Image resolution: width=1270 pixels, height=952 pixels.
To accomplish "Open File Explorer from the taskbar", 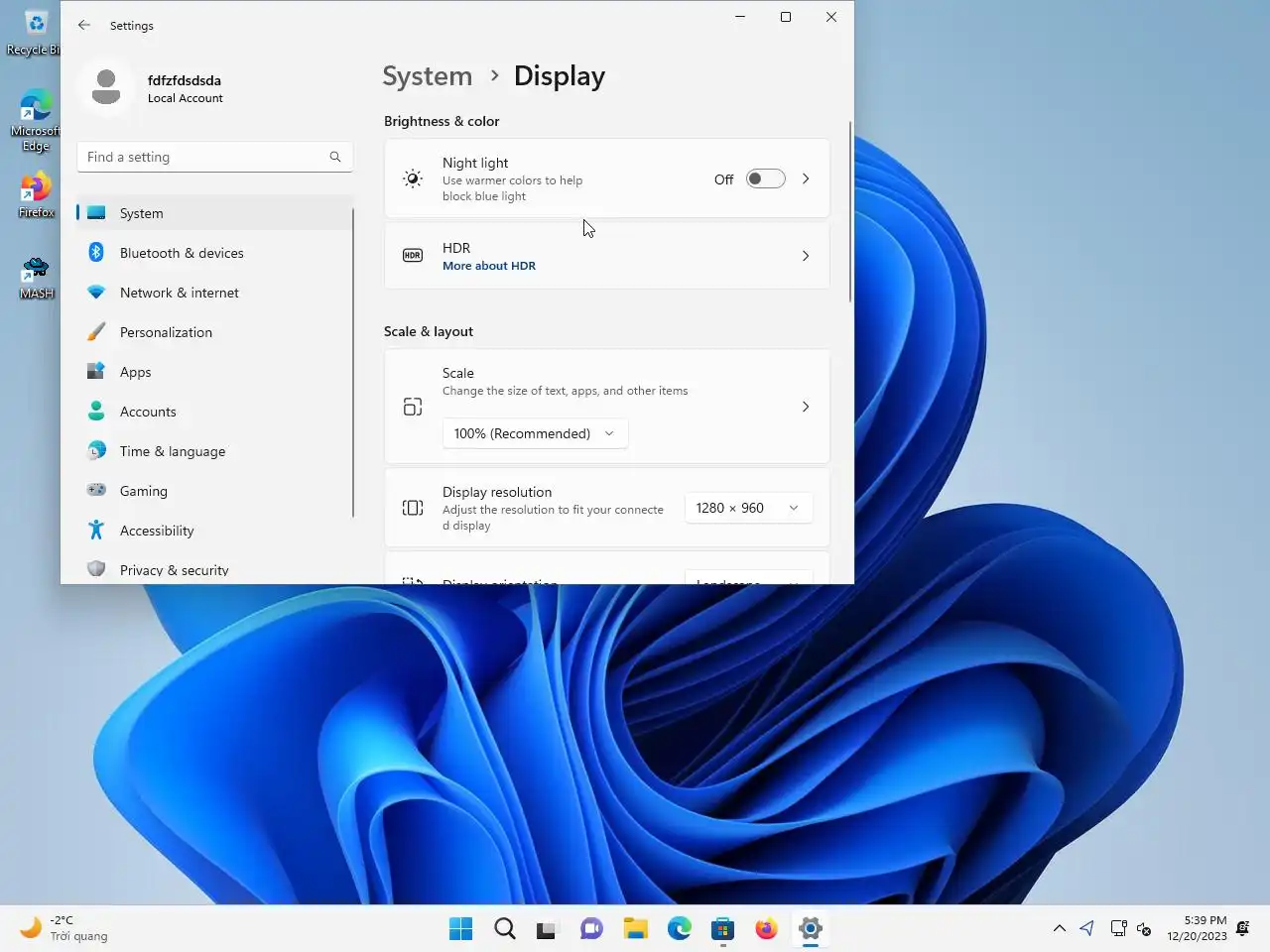I will point(635,928).
